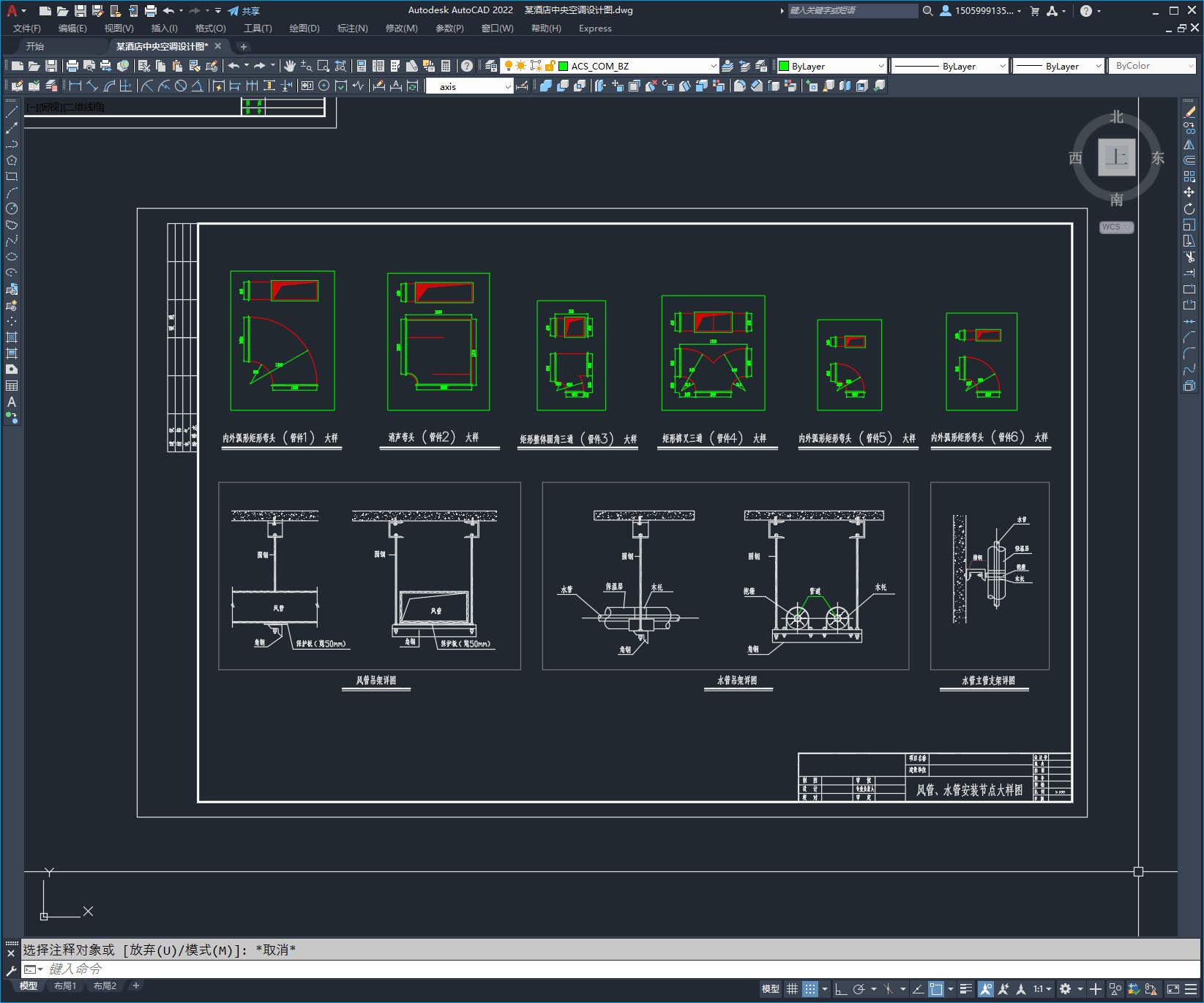Toggle snap mode in status bar
Viewport: 1204px width, 1003px height.
tap(810, 989)
